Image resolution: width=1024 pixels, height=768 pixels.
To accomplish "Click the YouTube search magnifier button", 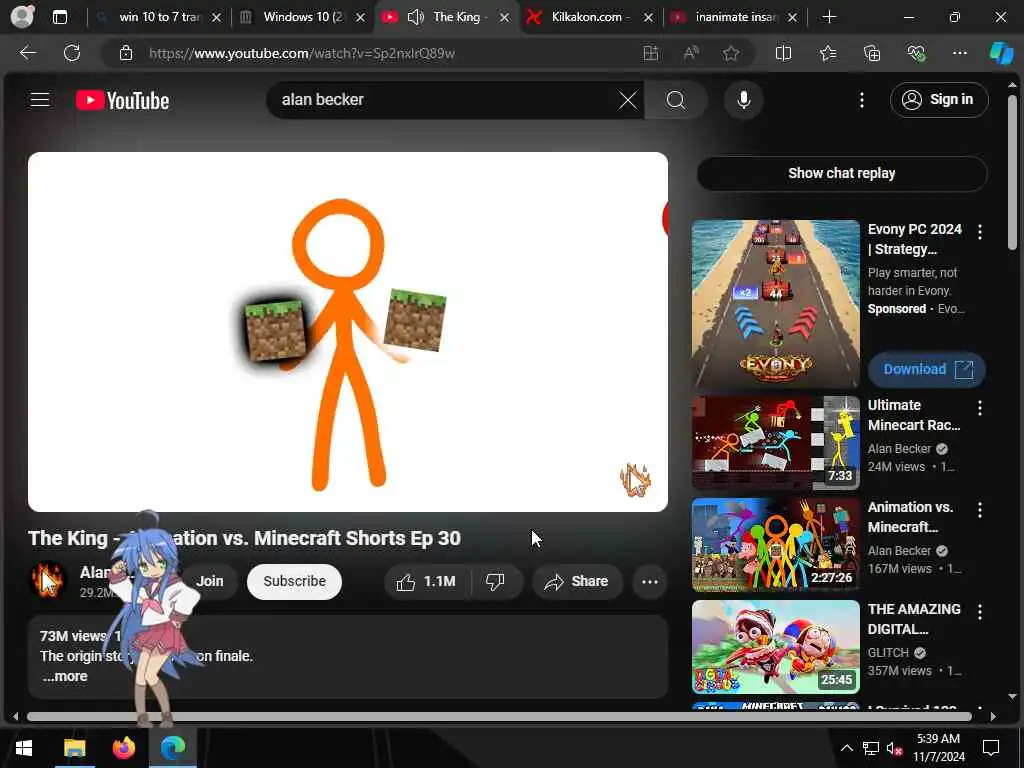I will [x=676, y=100].
